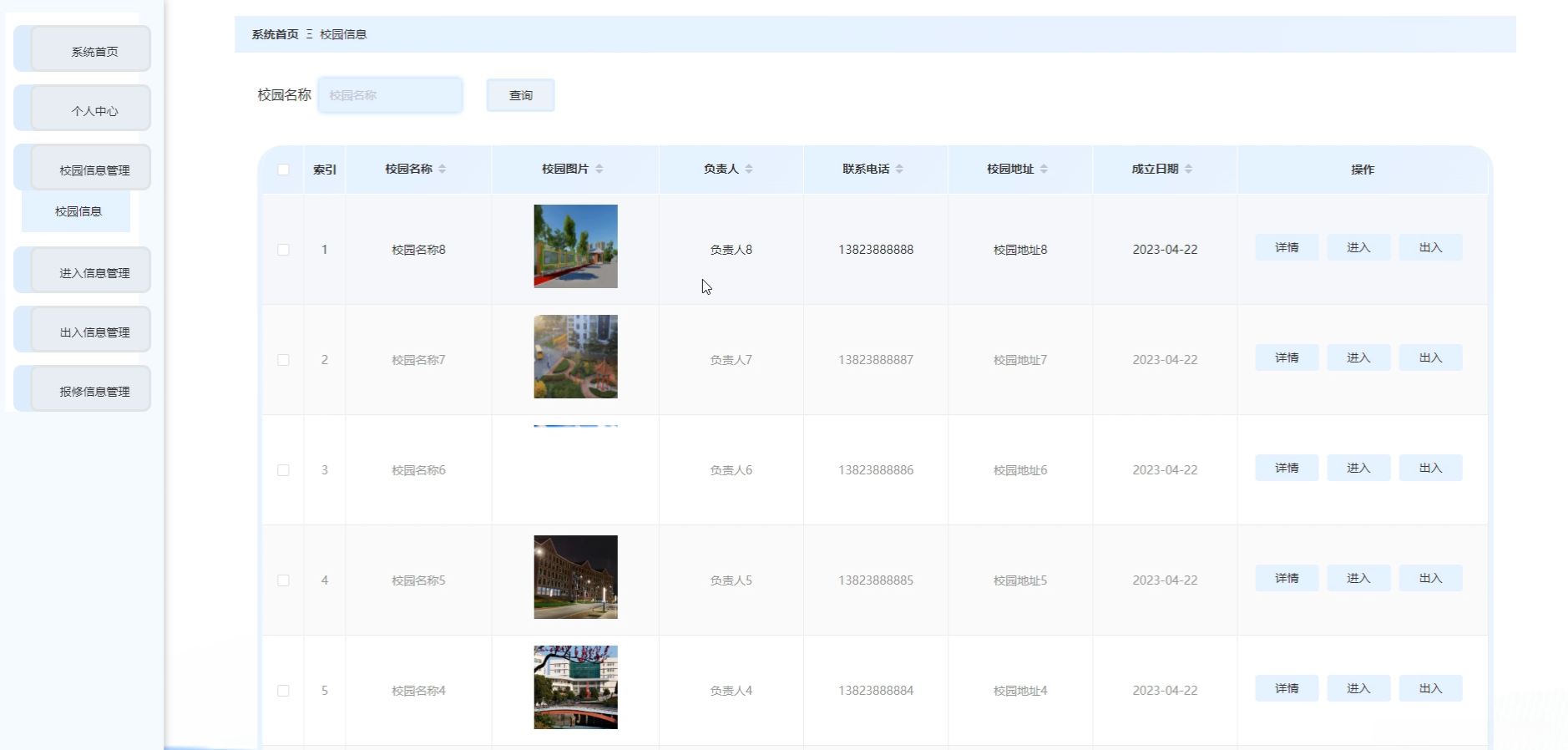This screenshot has width=1568, height=750.
Task: Click the sort arrows beside 校园图片 header
Action: pos(599,169)
